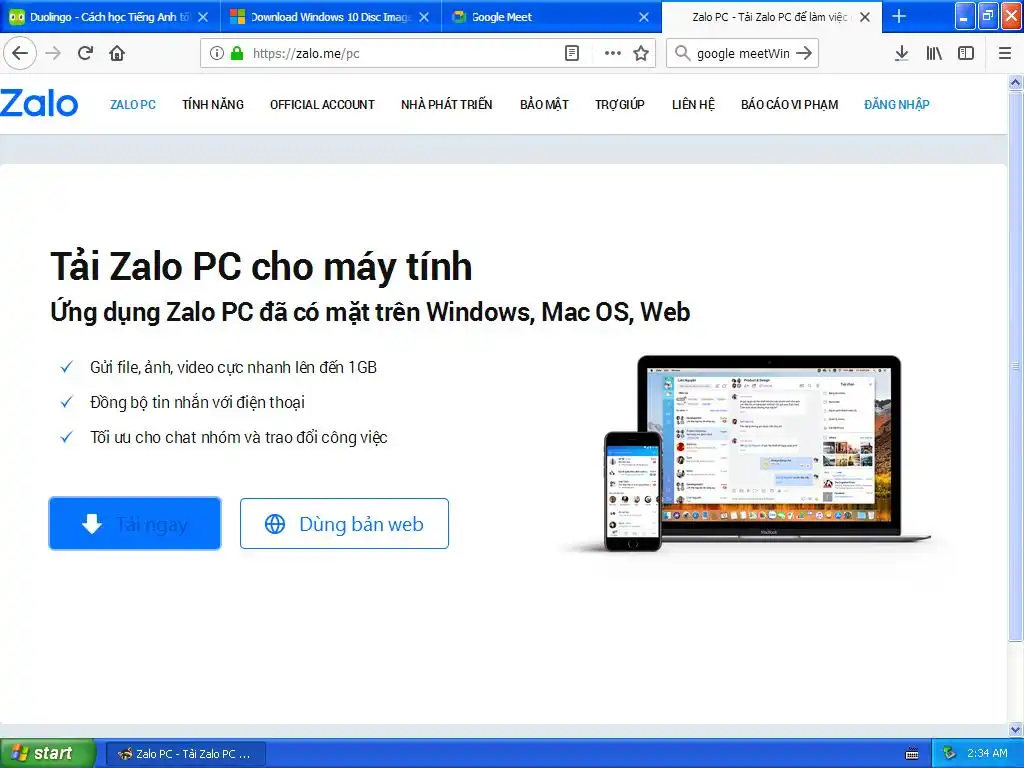Screen dimensions: 1024x768
Task: Open TRỢ GIÚP in navigation
Action: click(x=620, y=104)
